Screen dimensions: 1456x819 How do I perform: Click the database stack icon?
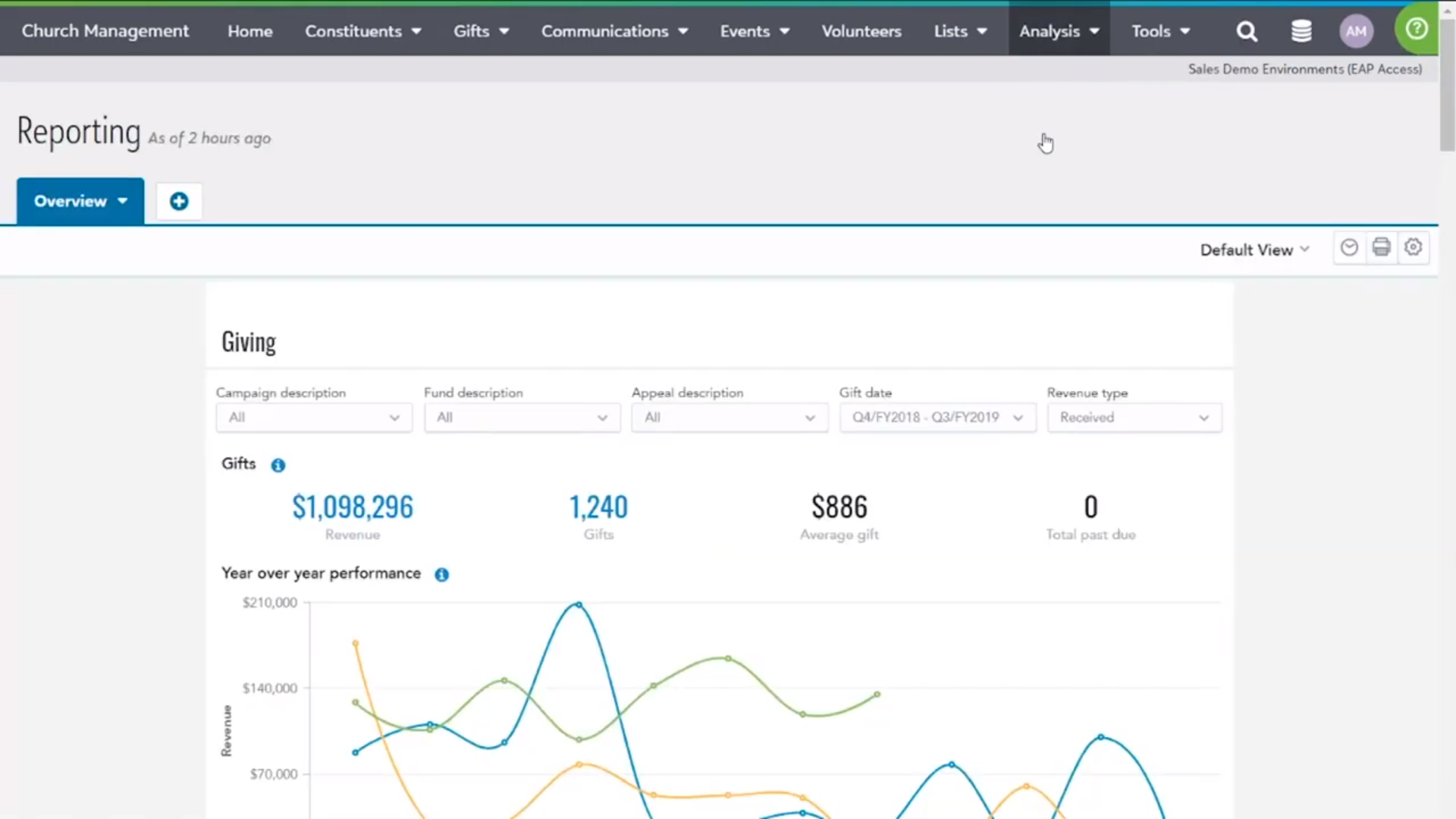point(1301,31)
